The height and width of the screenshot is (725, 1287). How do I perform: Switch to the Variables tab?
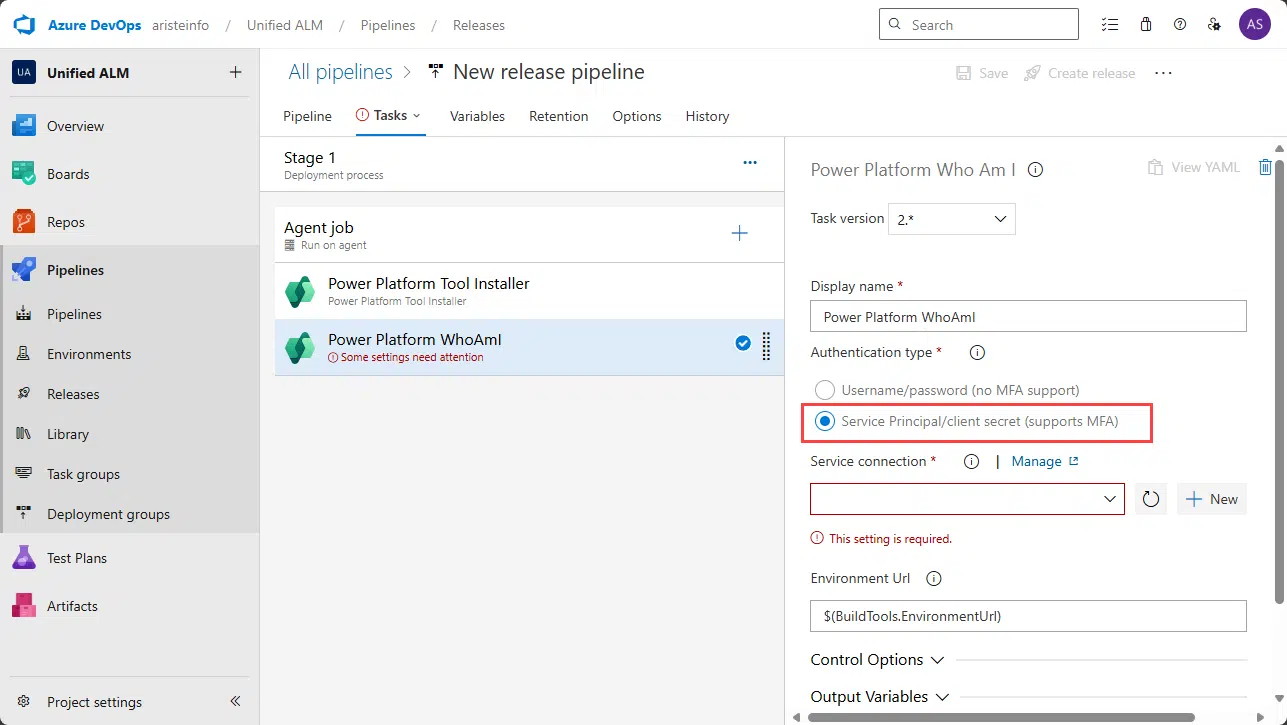(x=477, y=116)
